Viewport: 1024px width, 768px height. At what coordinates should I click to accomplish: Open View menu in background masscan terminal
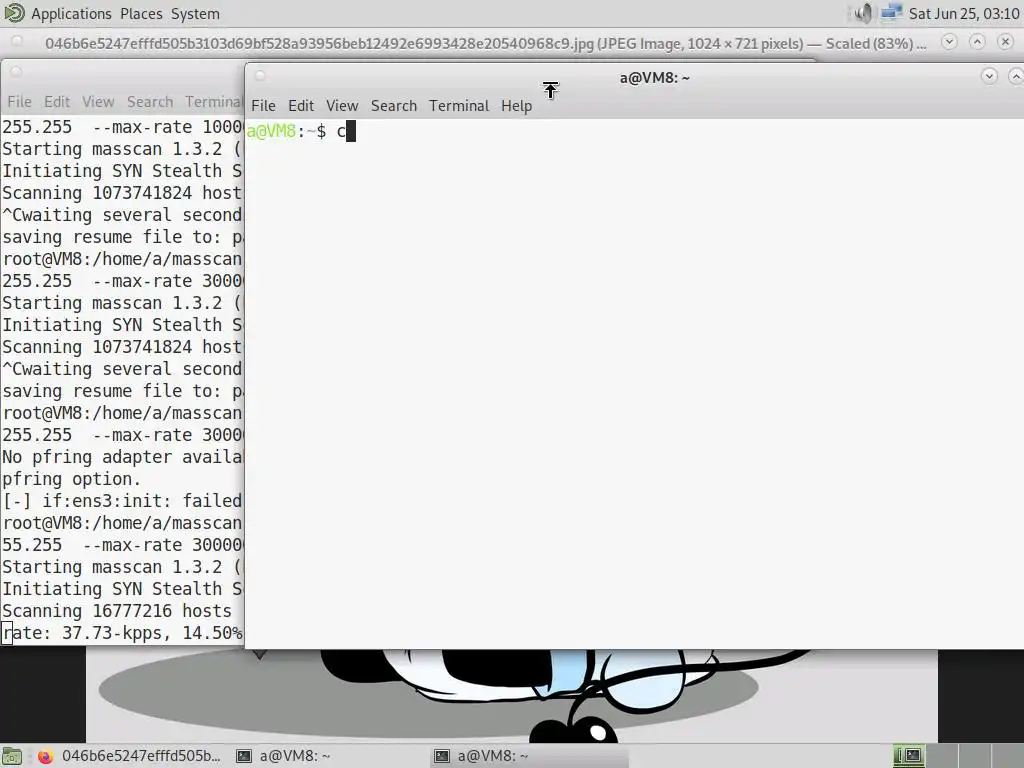click(x=98, y=102)
